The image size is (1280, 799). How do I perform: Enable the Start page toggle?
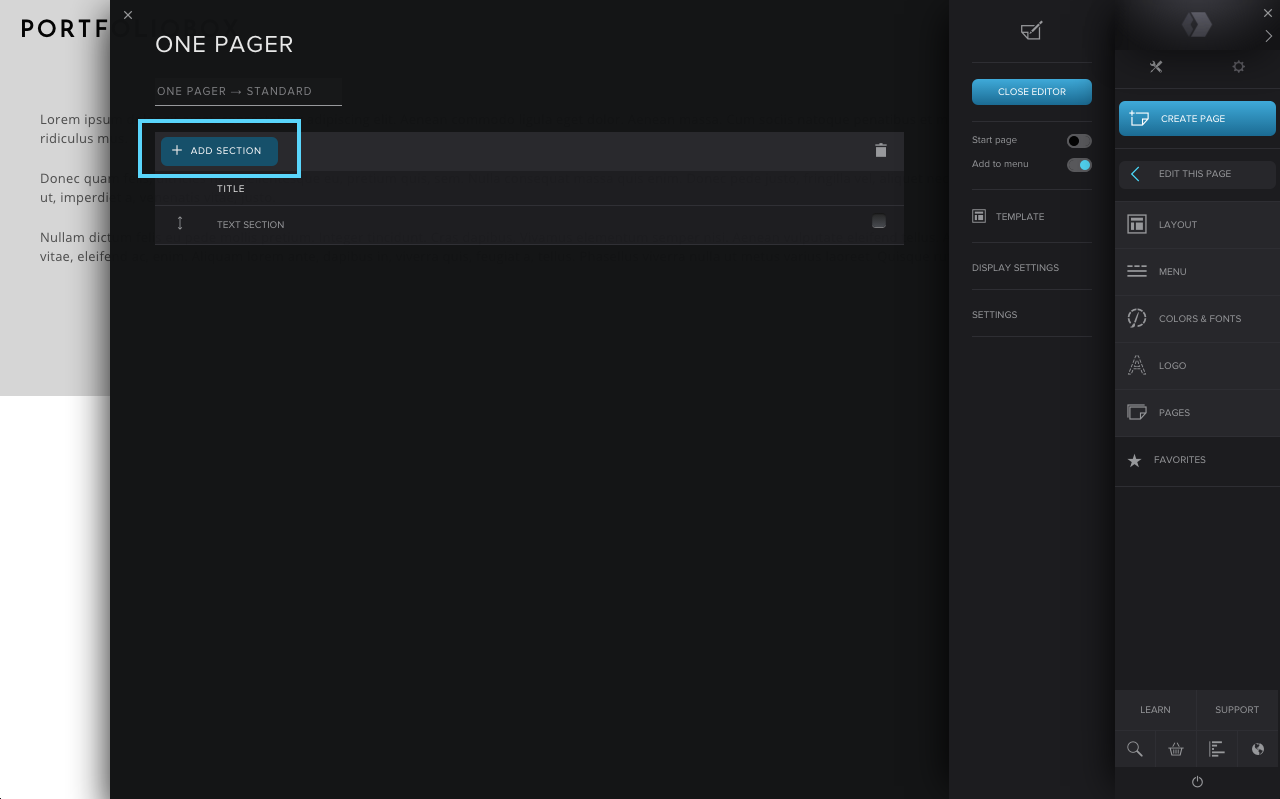pos(1079,141)
